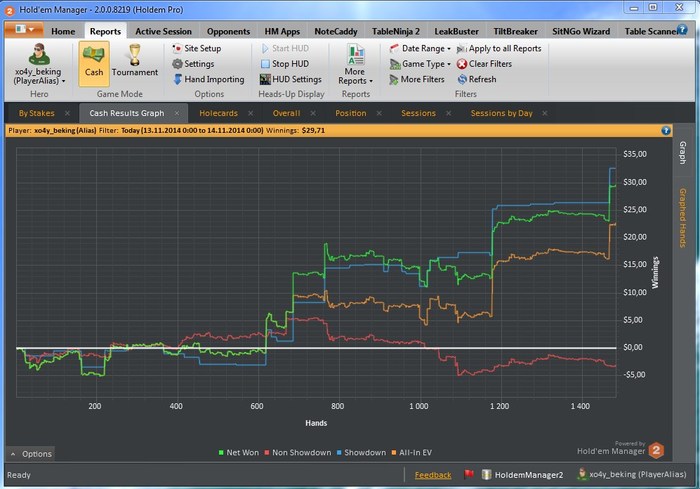Click the Winnings: $29,71 text
Image resolution: width=700 pixels, height=489 pixels.
pyautogui.click(x=295, y=130)
